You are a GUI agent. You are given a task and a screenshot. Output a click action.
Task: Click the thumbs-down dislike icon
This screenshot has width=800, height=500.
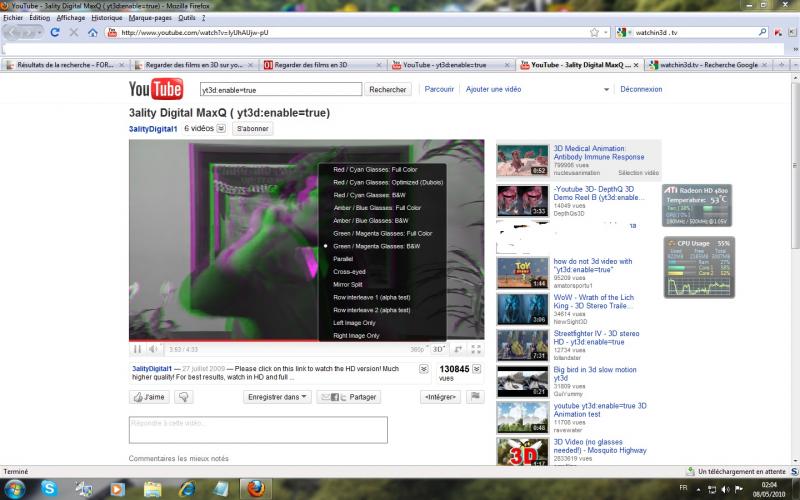(184, 397)
